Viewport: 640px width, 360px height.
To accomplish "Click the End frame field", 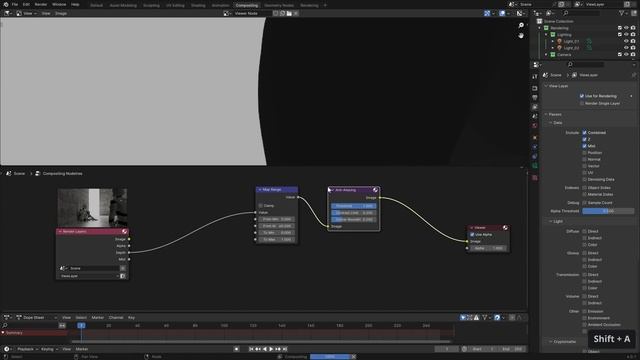I will point(512,349).
